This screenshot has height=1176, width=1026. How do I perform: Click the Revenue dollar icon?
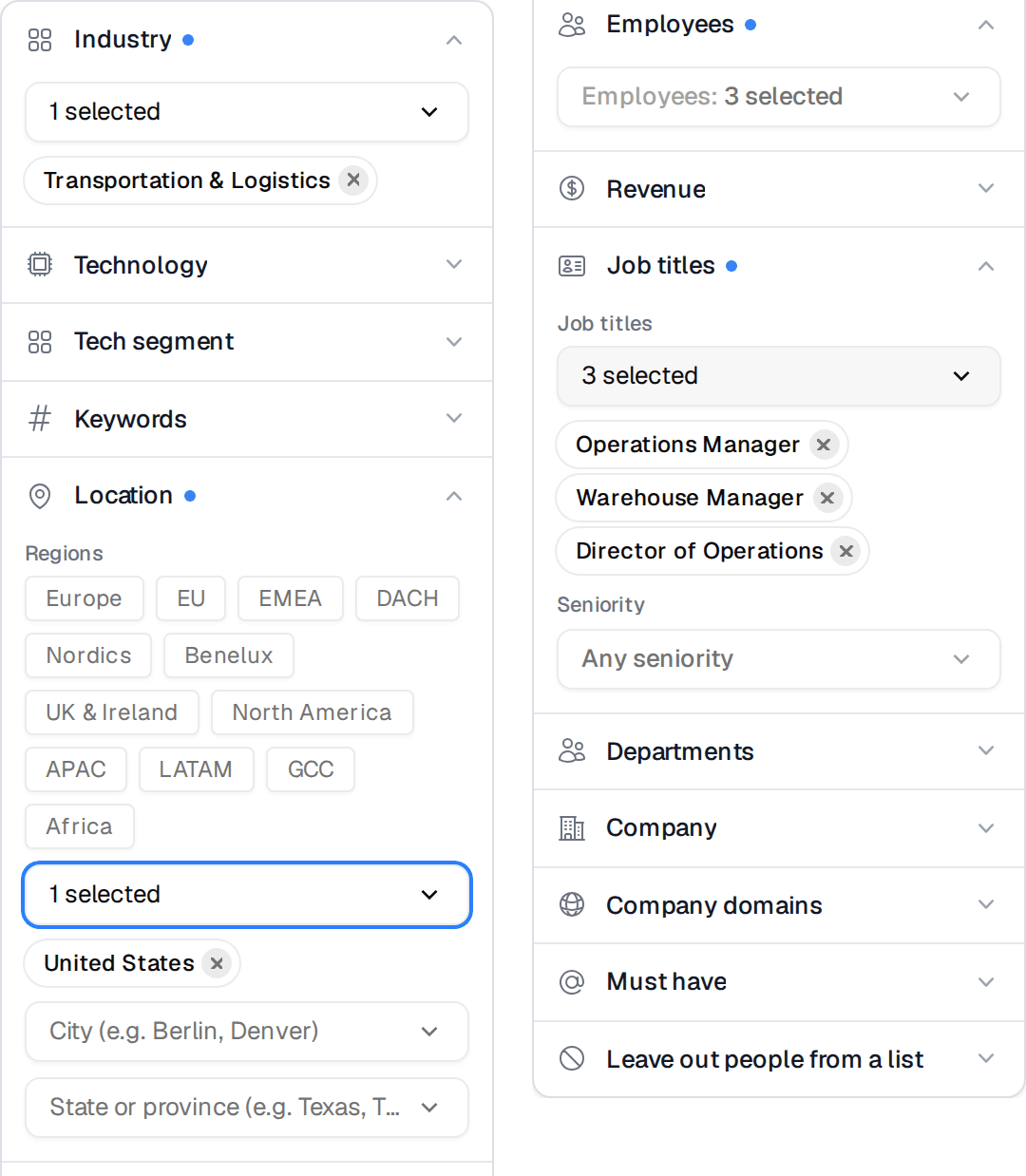(x=572, y=188)
